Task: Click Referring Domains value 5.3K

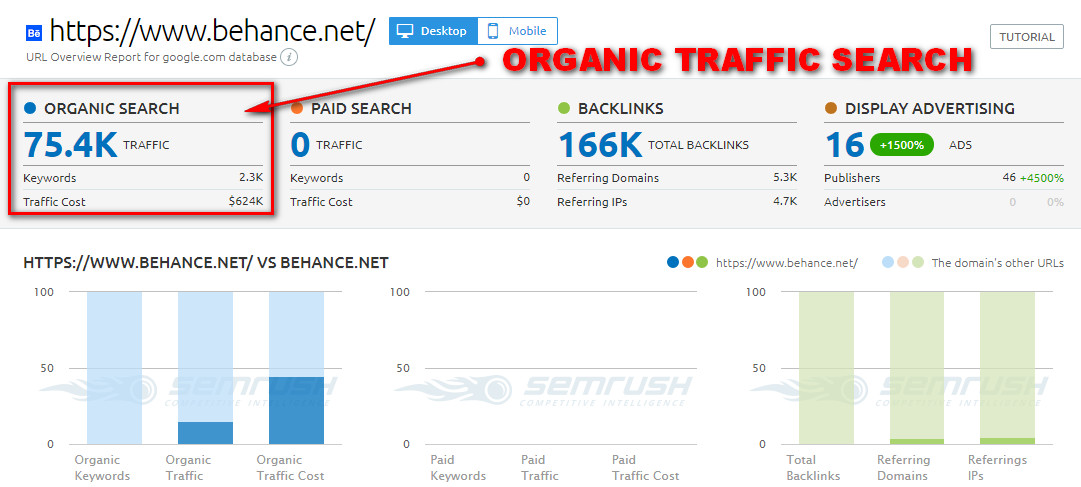Action: point(785,177)
